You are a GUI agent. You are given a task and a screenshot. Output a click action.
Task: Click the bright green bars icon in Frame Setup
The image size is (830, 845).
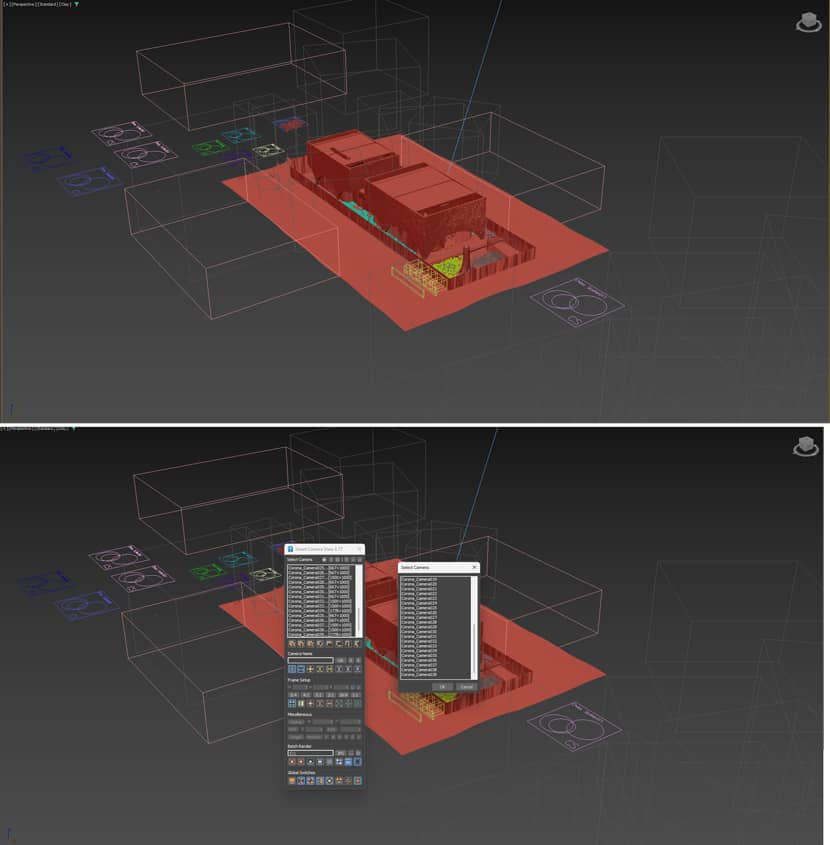(x=301, y=703)
